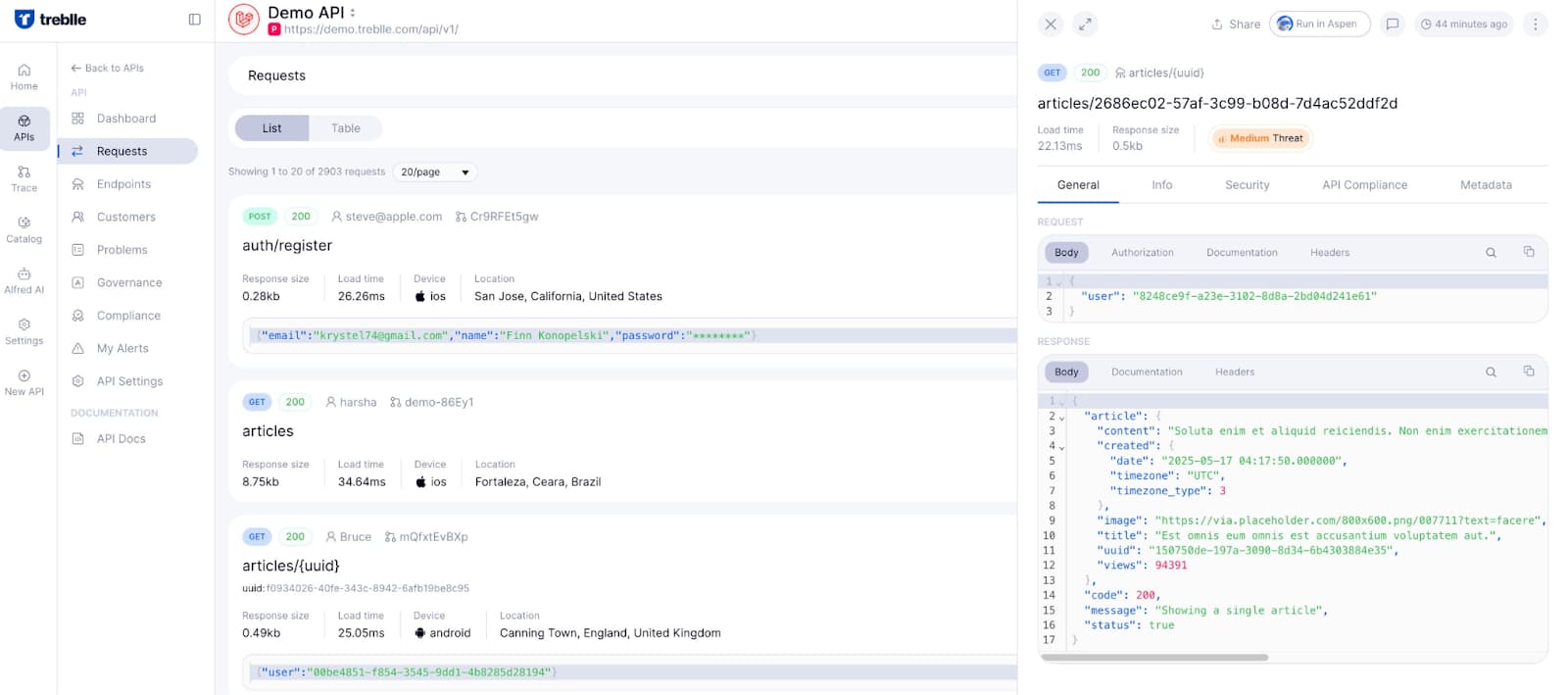Open Customers menu item
1568x695 pixels.
click(x=127, y=217)
